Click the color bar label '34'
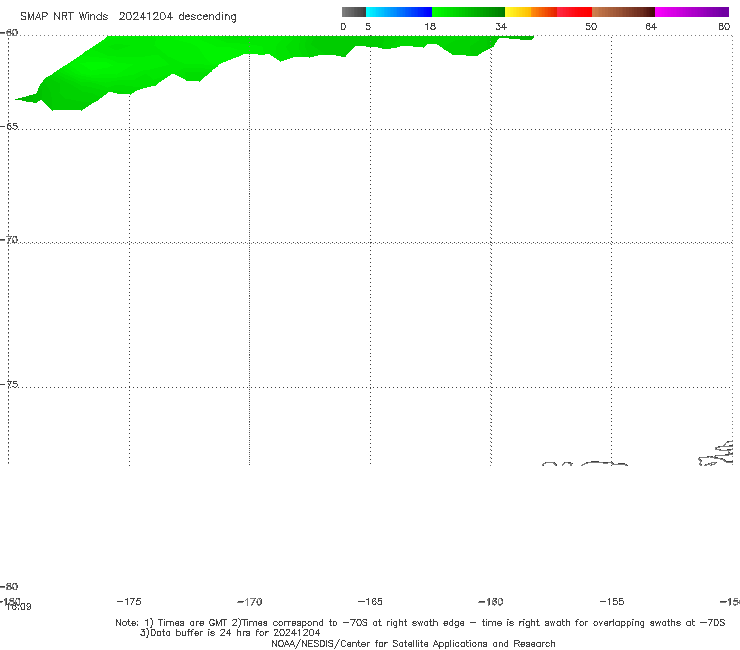This screenshot has width=740, height=650. (501, 27)
